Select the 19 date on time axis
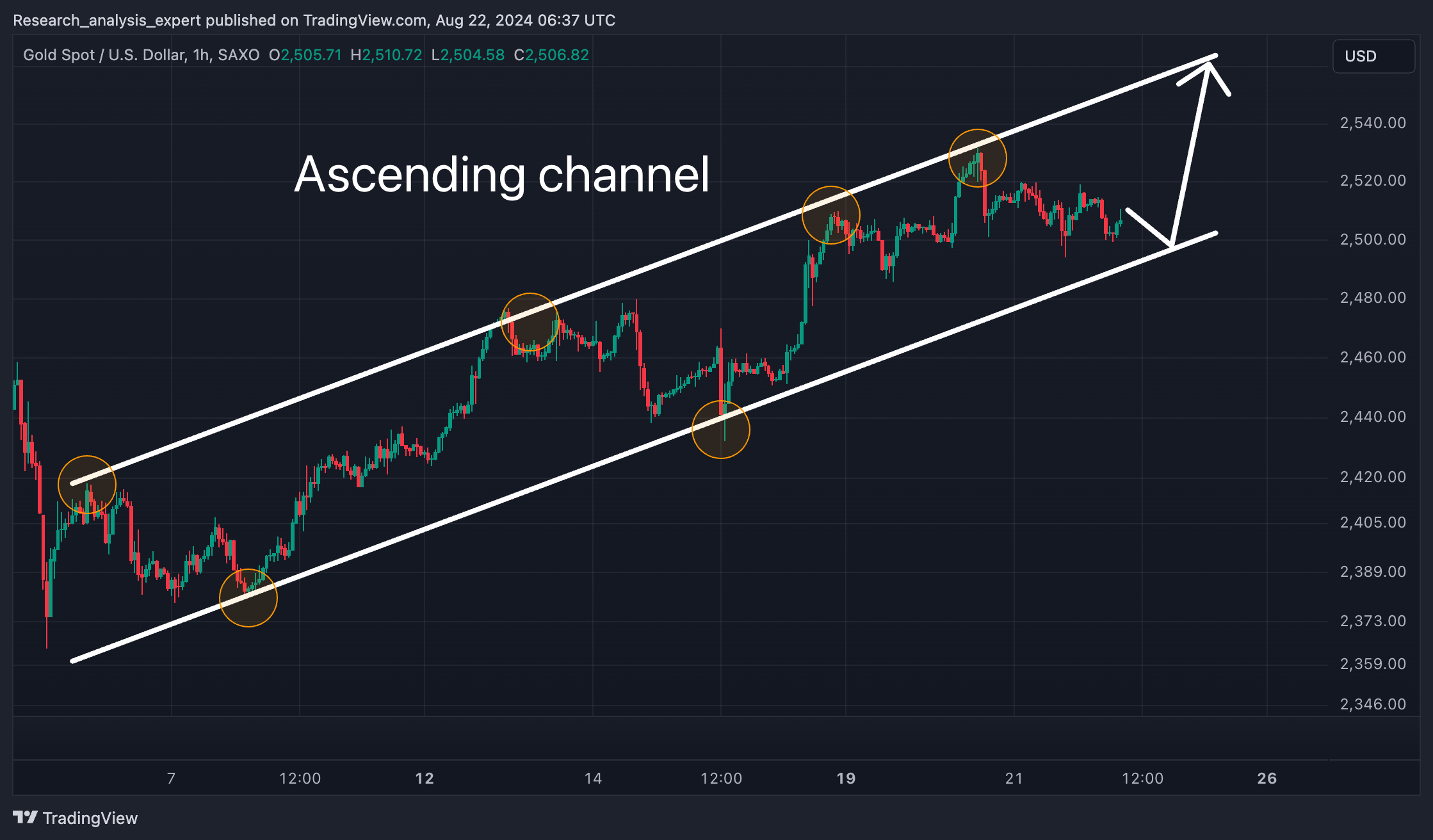1433x840 pixels. click(846, 779)
